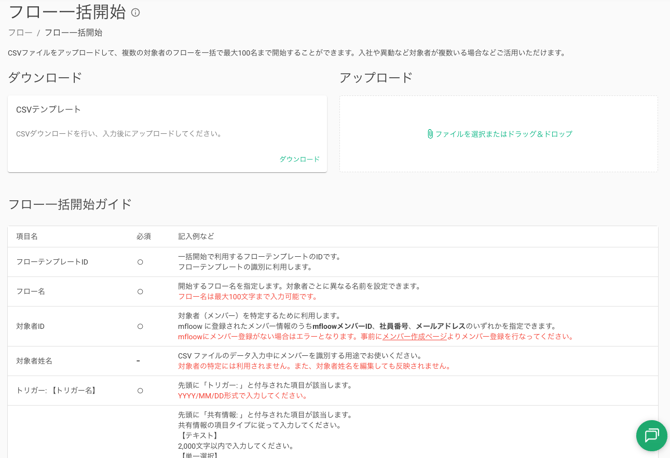Click red note YYYY/MM/DD形式で入力してください
Screen dimensions: 670x458
pyautogui.click(x=242, y=396)
